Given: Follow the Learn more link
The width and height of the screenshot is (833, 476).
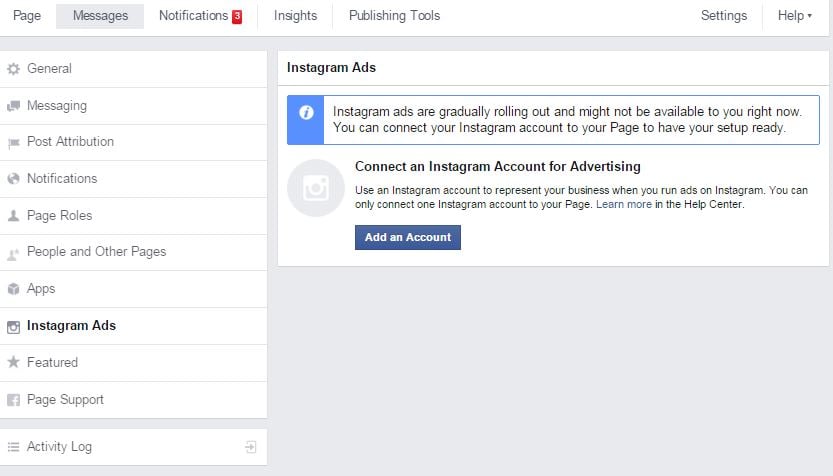Looking at the screenshot, I should (x=624, y=205).
